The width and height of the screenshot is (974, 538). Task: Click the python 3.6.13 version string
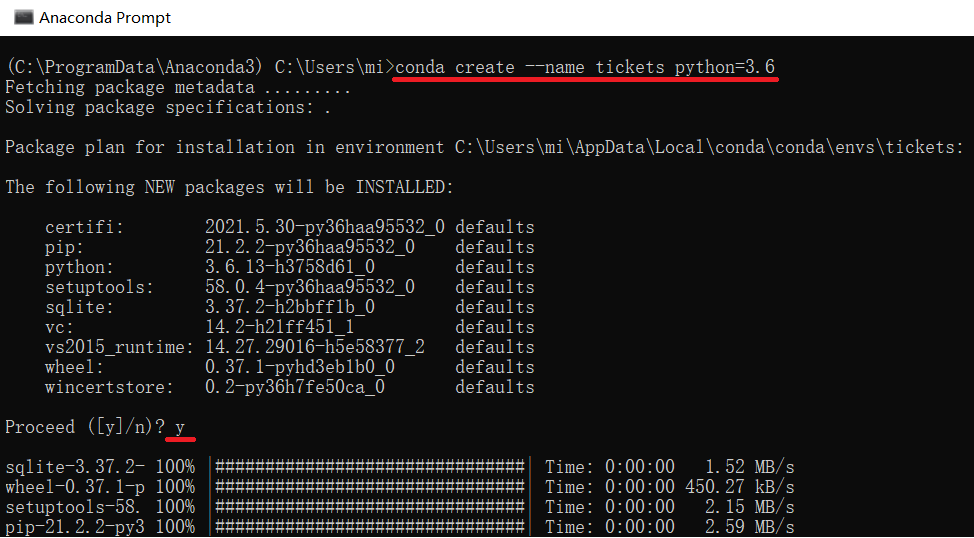click(290, 267)
